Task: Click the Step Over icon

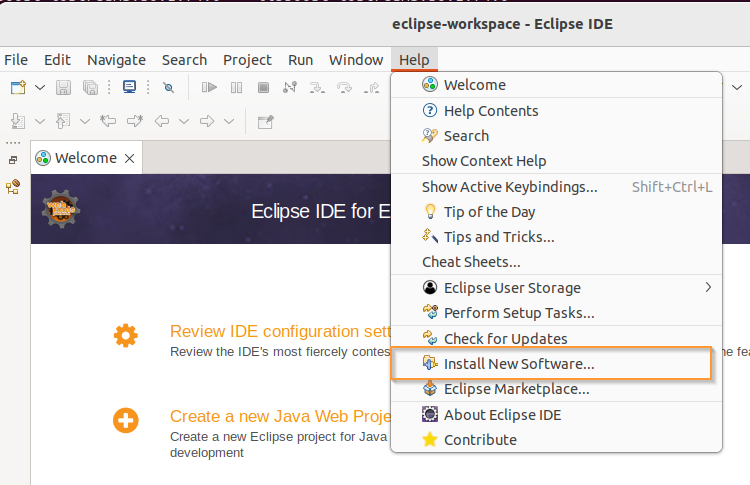Action: 344,88
